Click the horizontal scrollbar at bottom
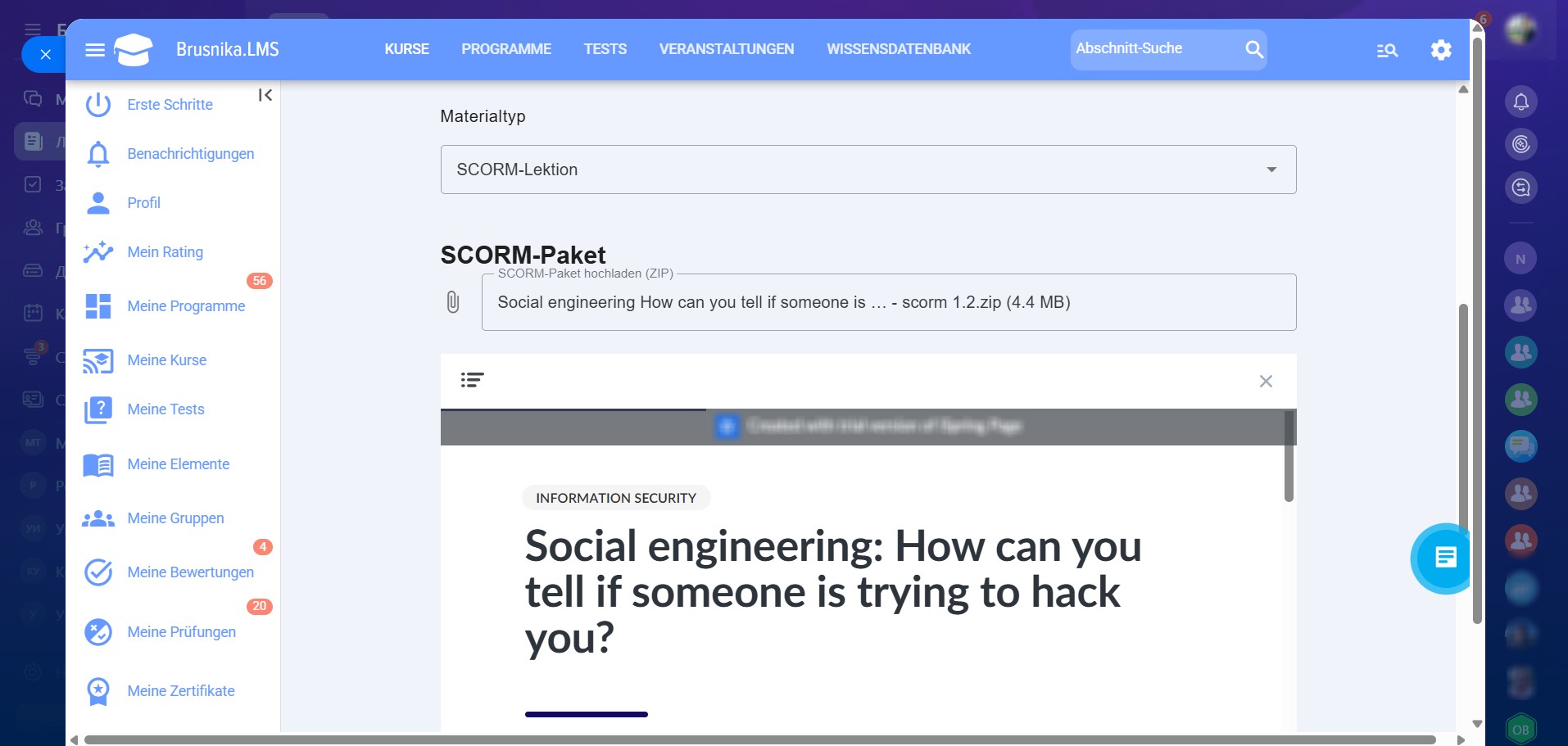1568x746 pixels. (x=759, y=739)
